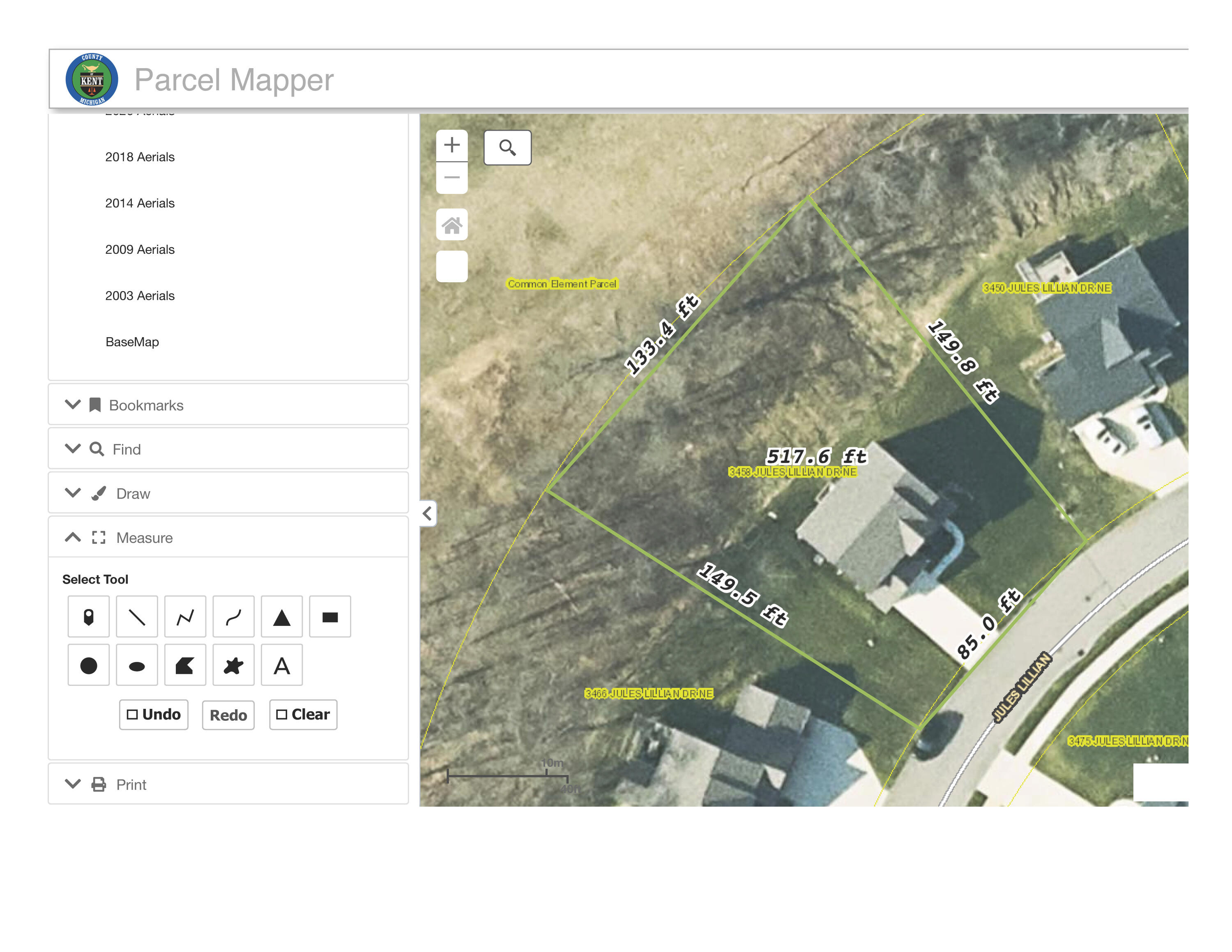Collapse the Measure section chevron
This screenshot has height=952, width=1232.
pos(73,537)
